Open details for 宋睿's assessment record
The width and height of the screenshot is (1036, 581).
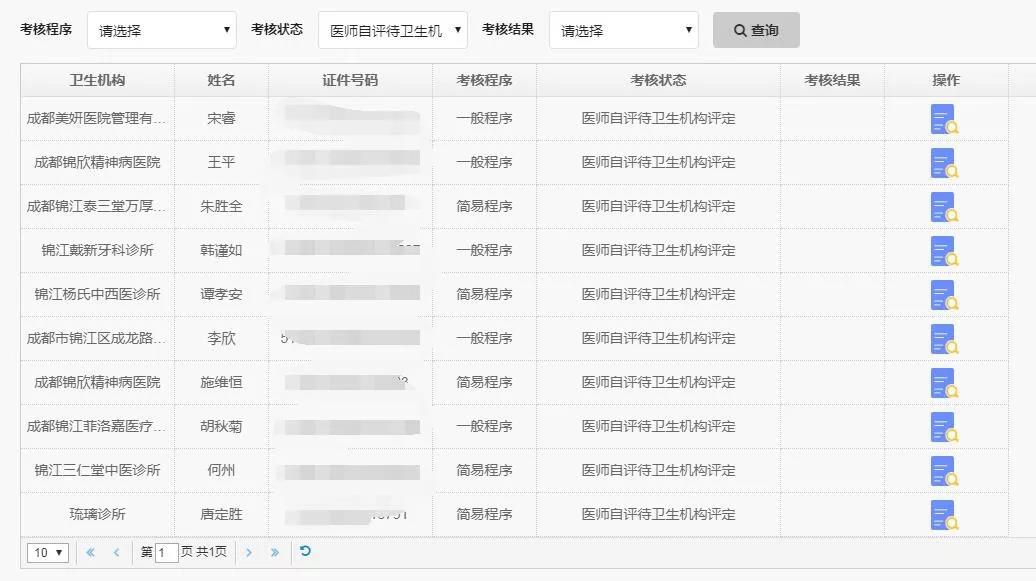(944, 119)
